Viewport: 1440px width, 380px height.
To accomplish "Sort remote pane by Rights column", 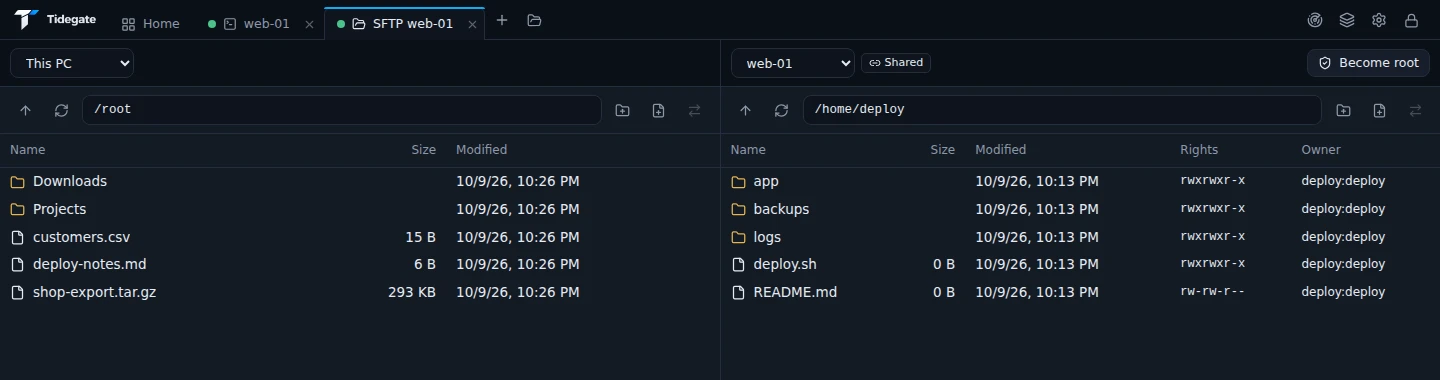I will click(x=1199, y=150).
